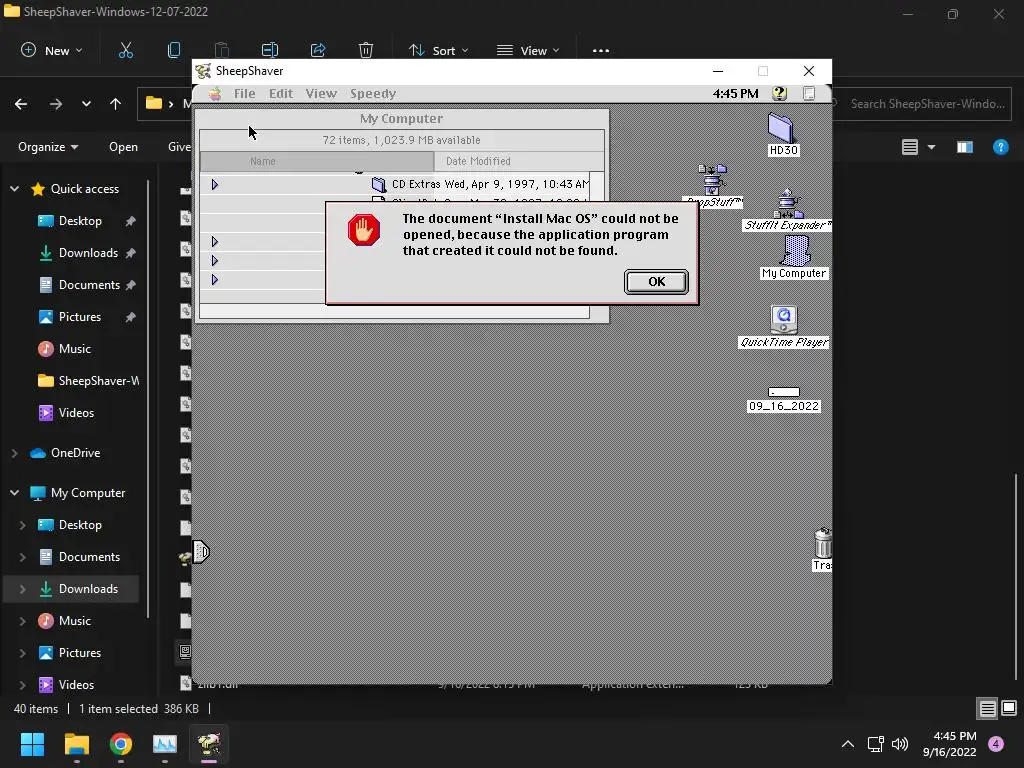
Task: Open My Computer icon on Mac desktop
Action: click(x=795, y=258)
